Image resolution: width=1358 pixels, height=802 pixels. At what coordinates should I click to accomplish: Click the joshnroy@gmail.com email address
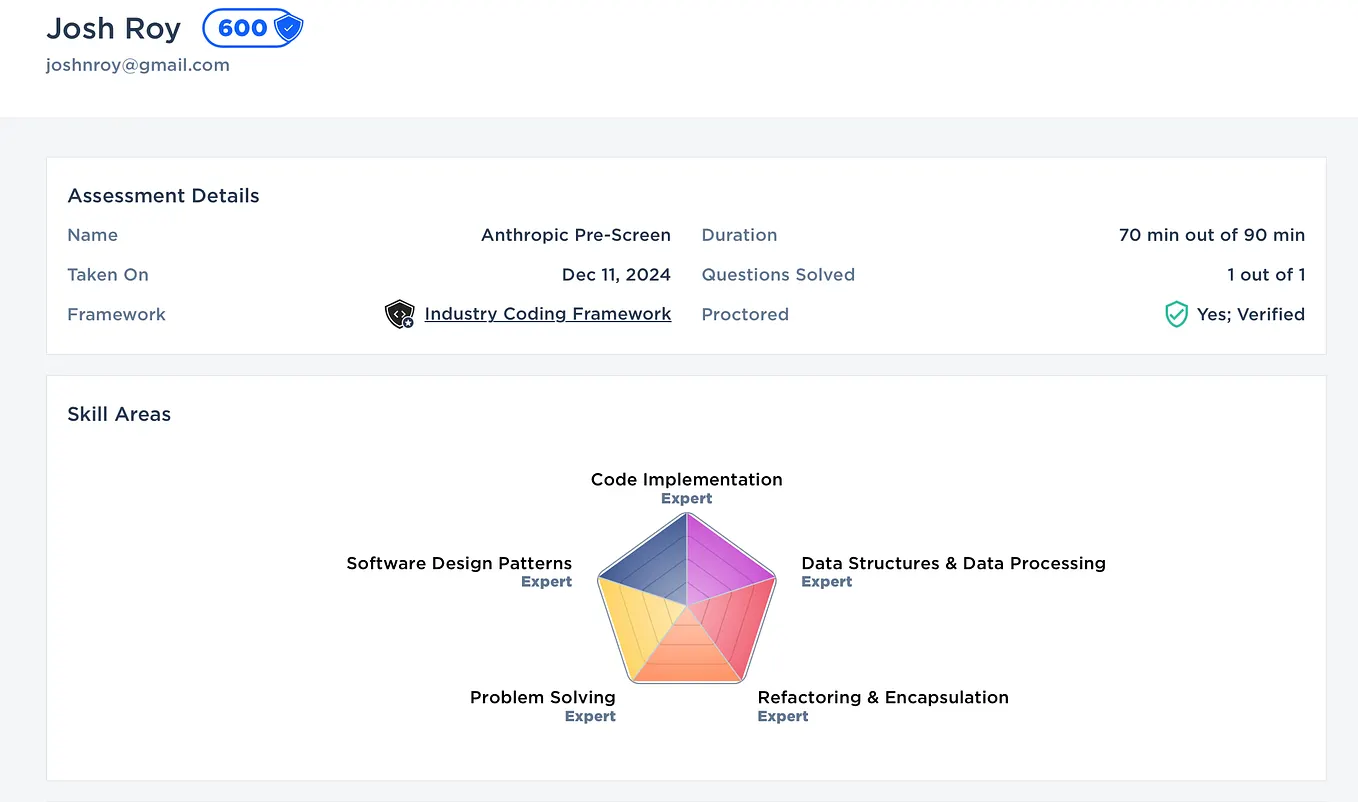pos(138,65)
